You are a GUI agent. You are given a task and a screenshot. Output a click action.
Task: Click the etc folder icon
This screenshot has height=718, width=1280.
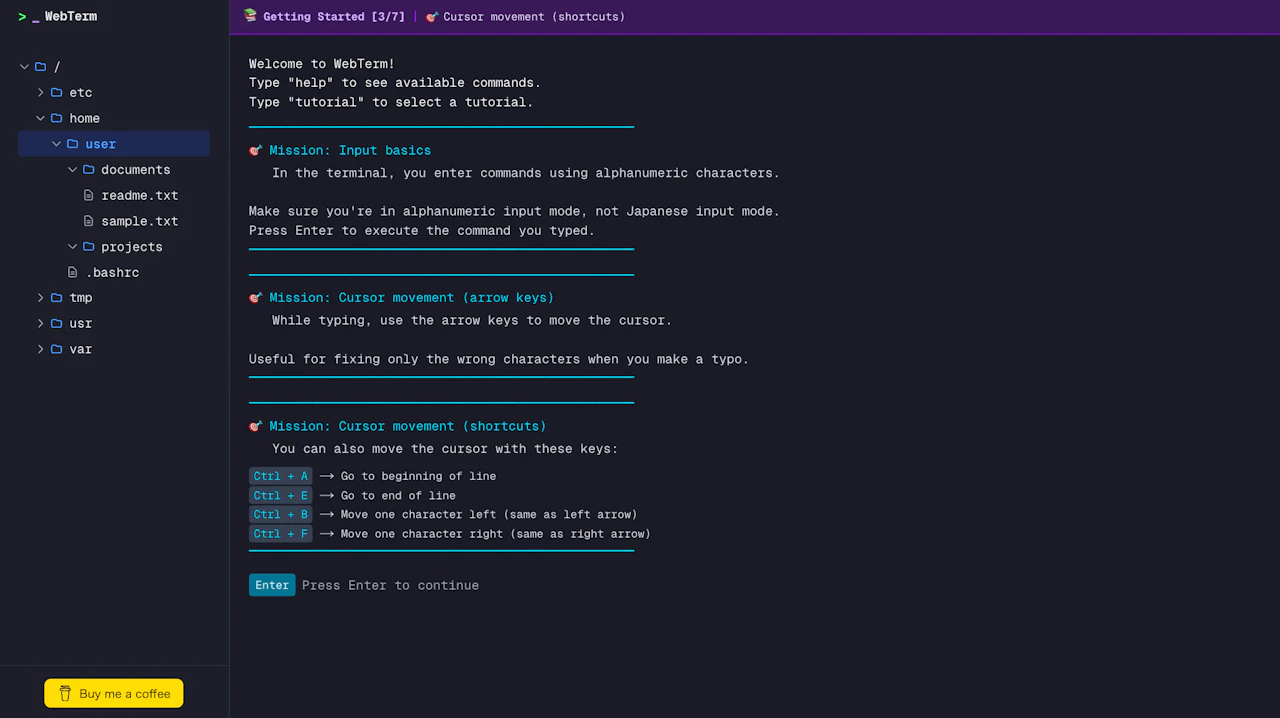[x=56, y=92]
